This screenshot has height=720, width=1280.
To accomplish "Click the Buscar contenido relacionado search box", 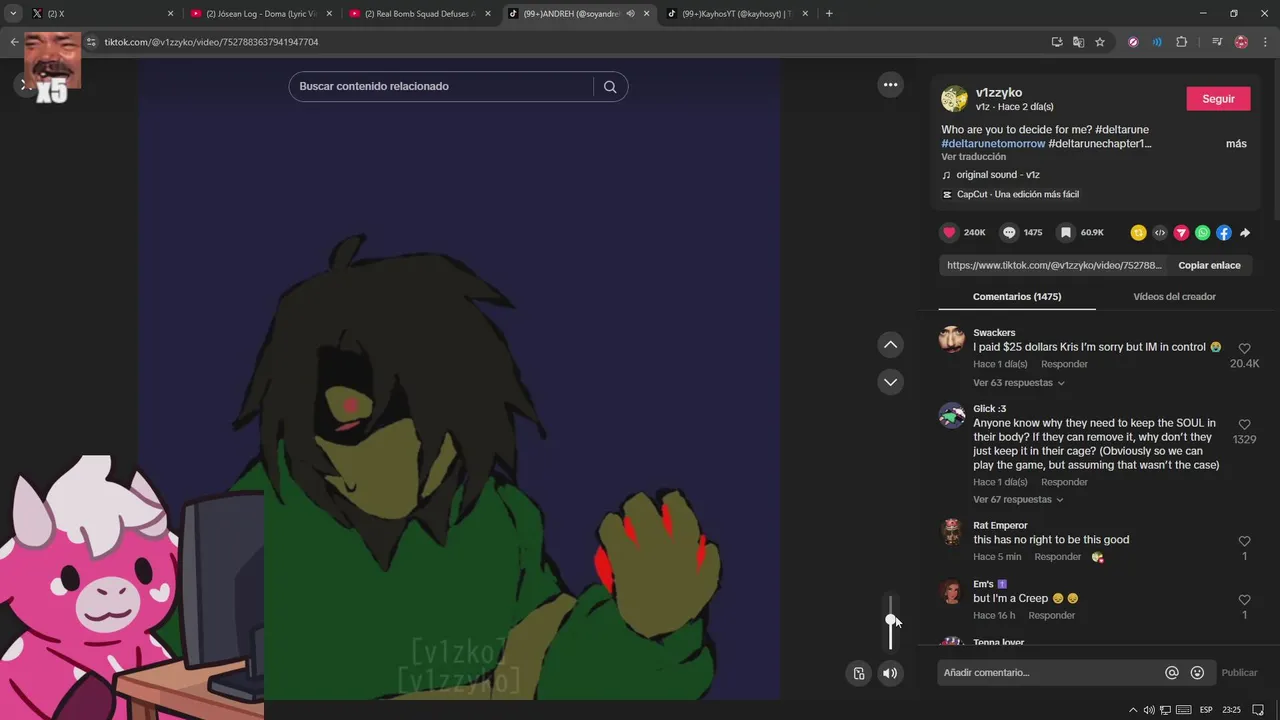I will click(x=440, y=86).
